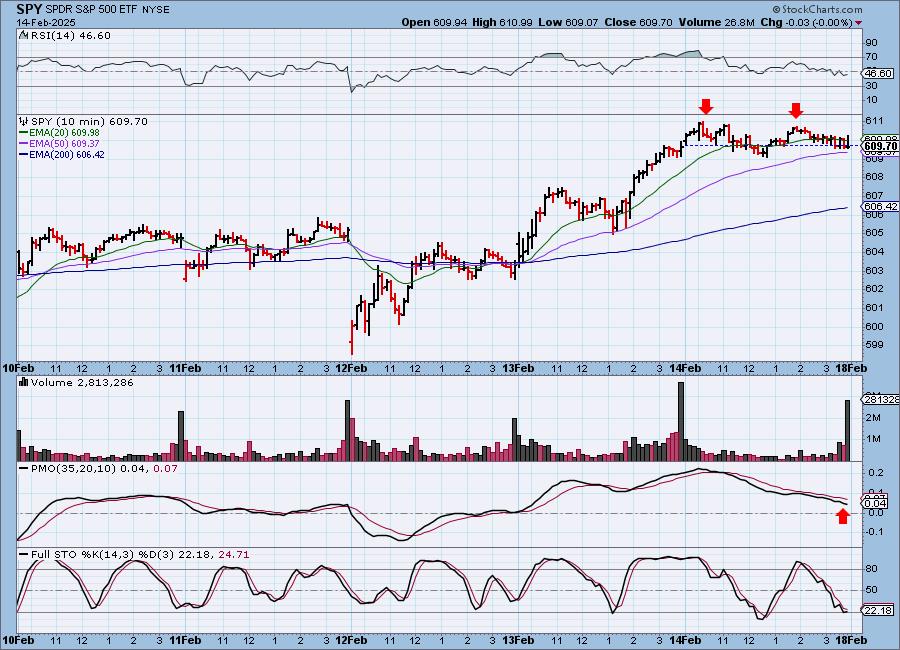Open the StockCharts.com copyright link
Viewport: 900px width, 650px height.
pos(817,9)
